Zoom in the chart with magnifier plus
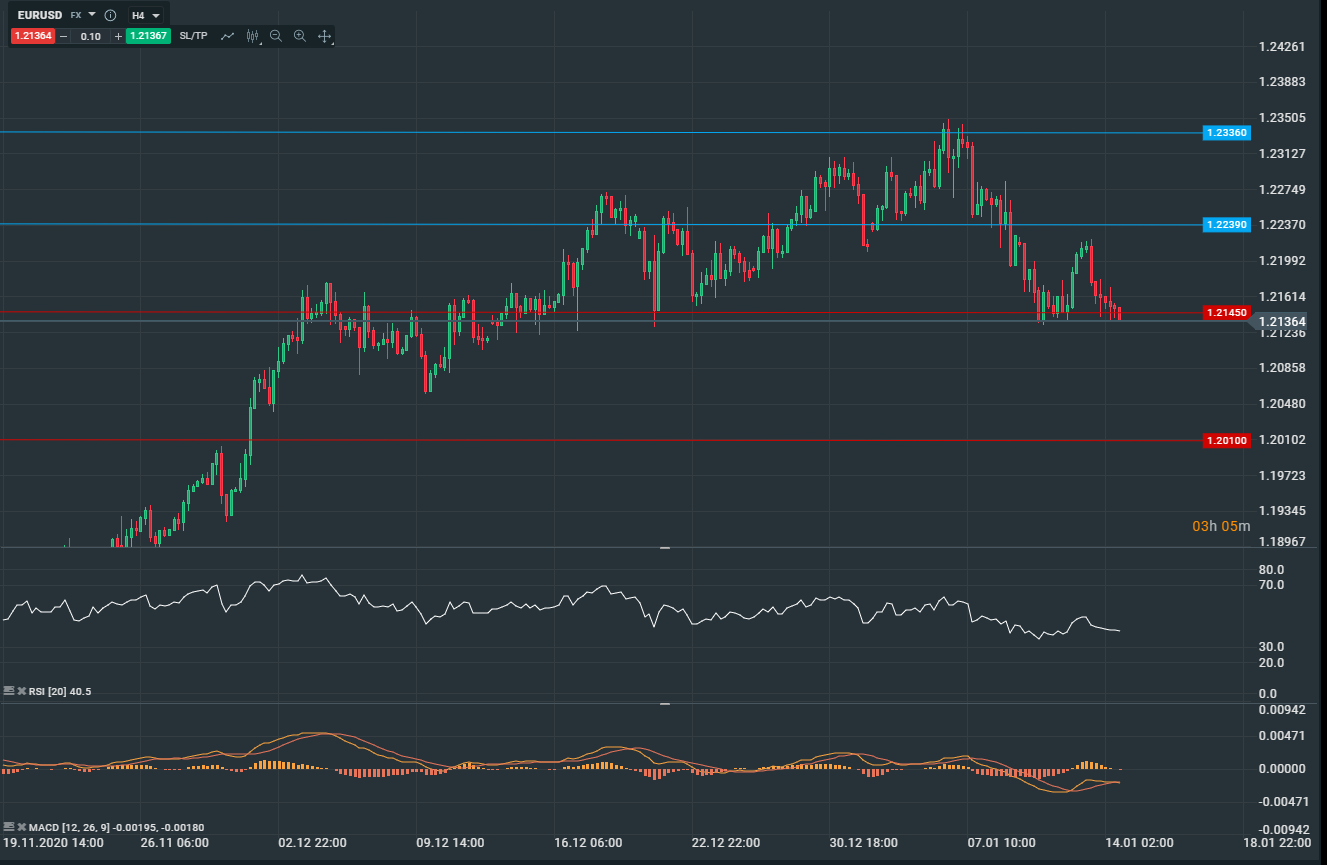The width and height of the screenshot is (1327, 865). 300,36
